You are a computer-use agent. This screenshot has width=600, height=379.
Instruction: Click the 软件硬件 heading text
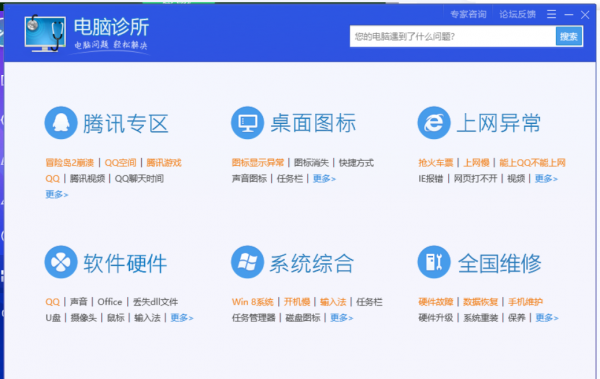point(125,263)
